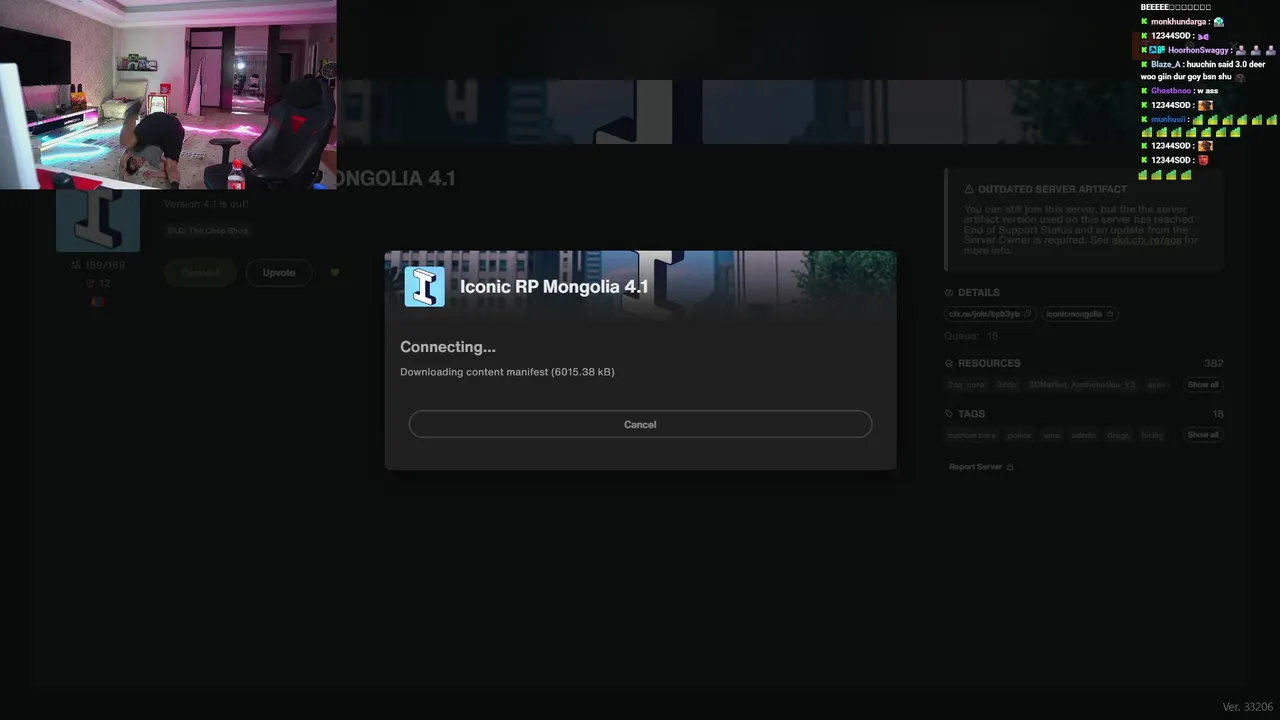
Task: Click the upvote power icon beside 12
Action: (x=90, y=284)
